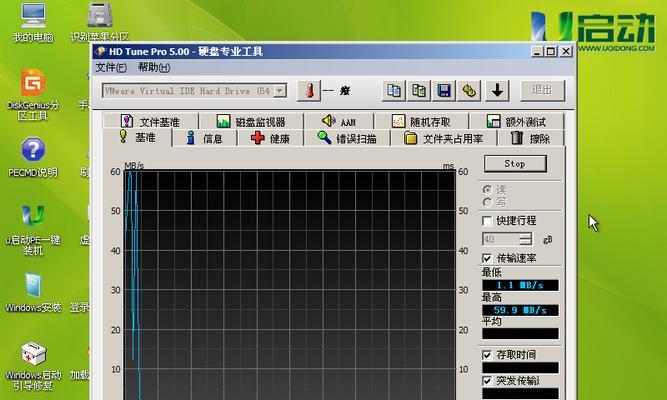Viewport: 667px width, 400px height.
Task: Open the 文件 menu
Action: click(111, 67)
